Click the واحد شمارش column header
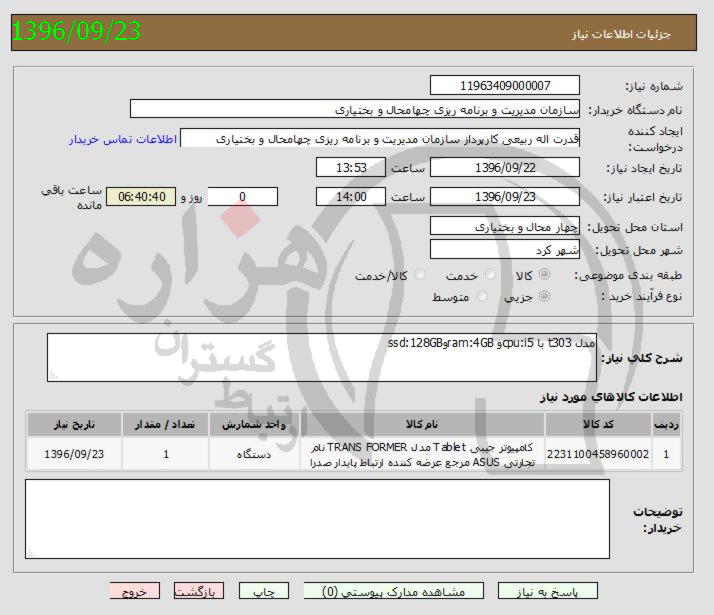The width and height of the screenshot is (714, 615). pyautogui.click(x=254, y=424)
